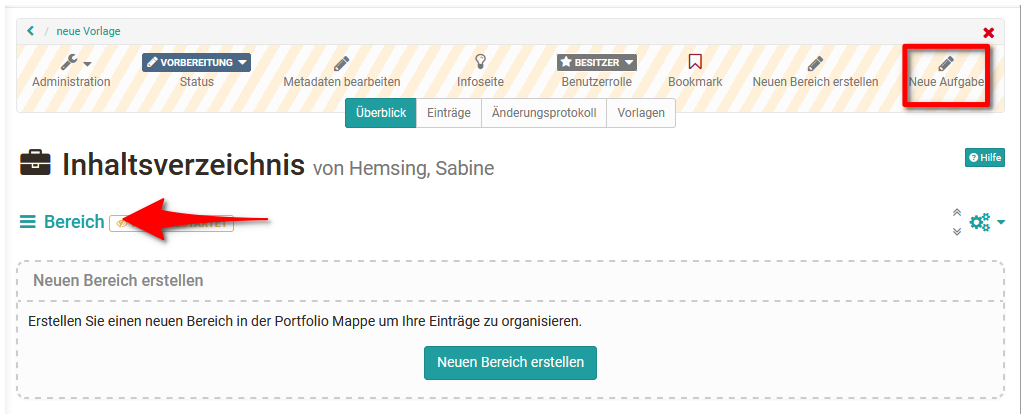Open the VORBEREITUNG status dropdown

pyautogui.click(x=196, y=62)
